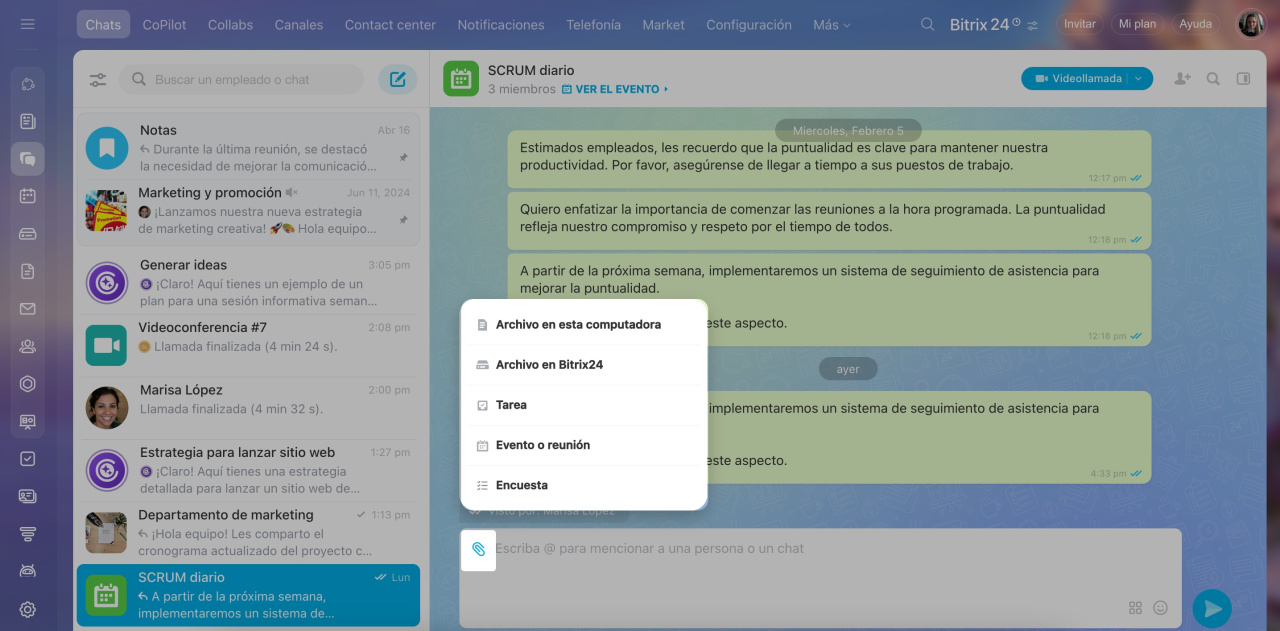This screenshot has height=631, width=1280.
Task: Open Mi plan button
Action: pos(1138,24)
